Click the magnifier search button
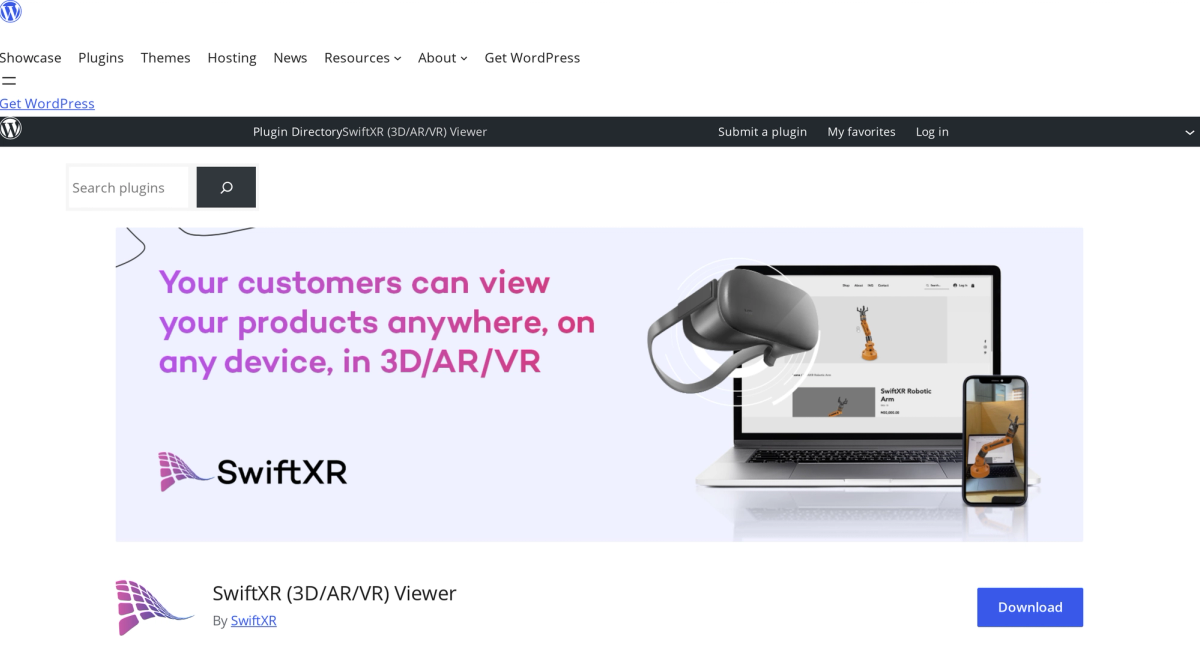Image resolution: width=1200 pixels, height=667 pixels. (226, 187)
